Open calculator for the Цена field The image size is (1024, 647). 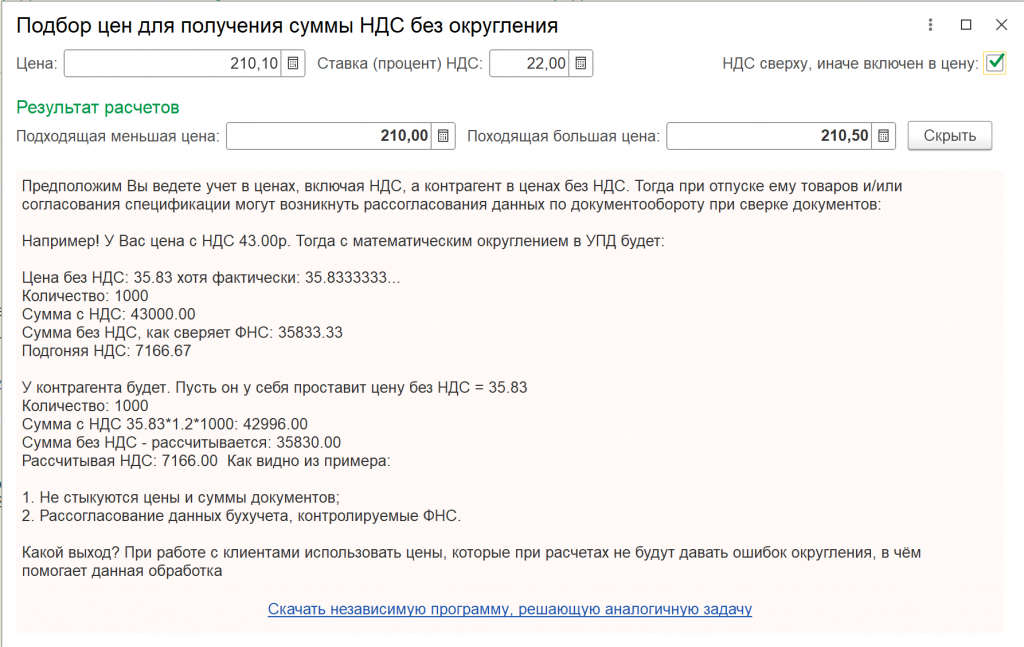pos(293,64)
